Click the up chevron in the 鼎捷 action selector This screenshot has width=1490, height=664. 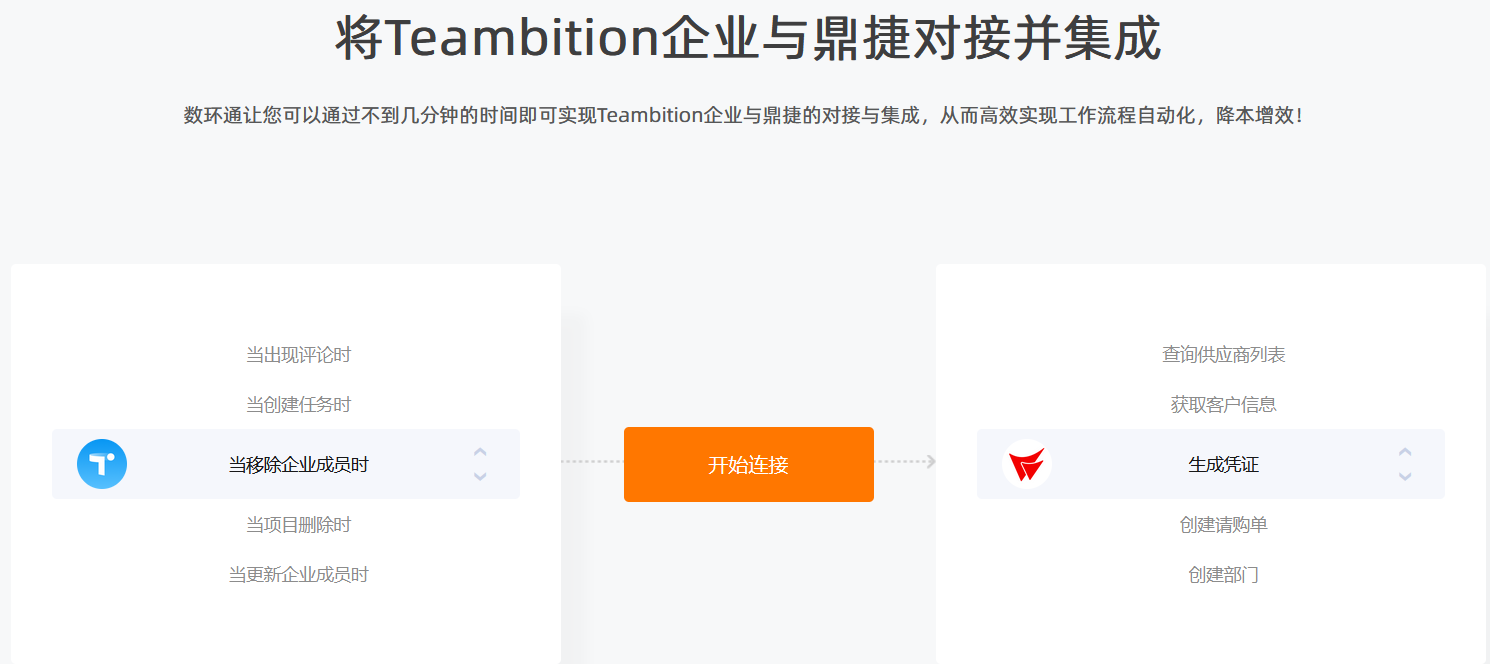(x=1405, y=452)
